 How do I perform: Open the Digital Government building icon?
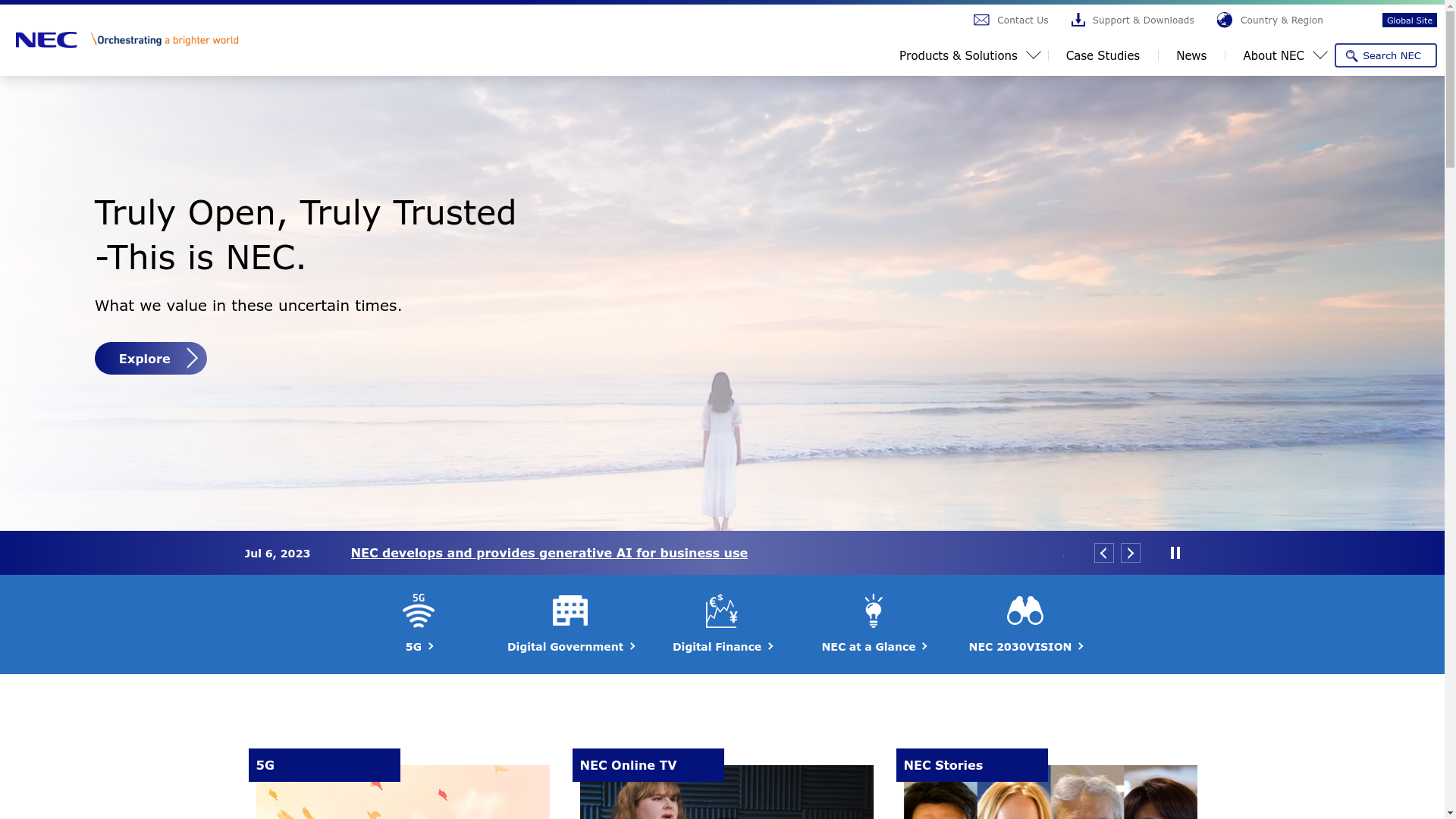(570, 610)
